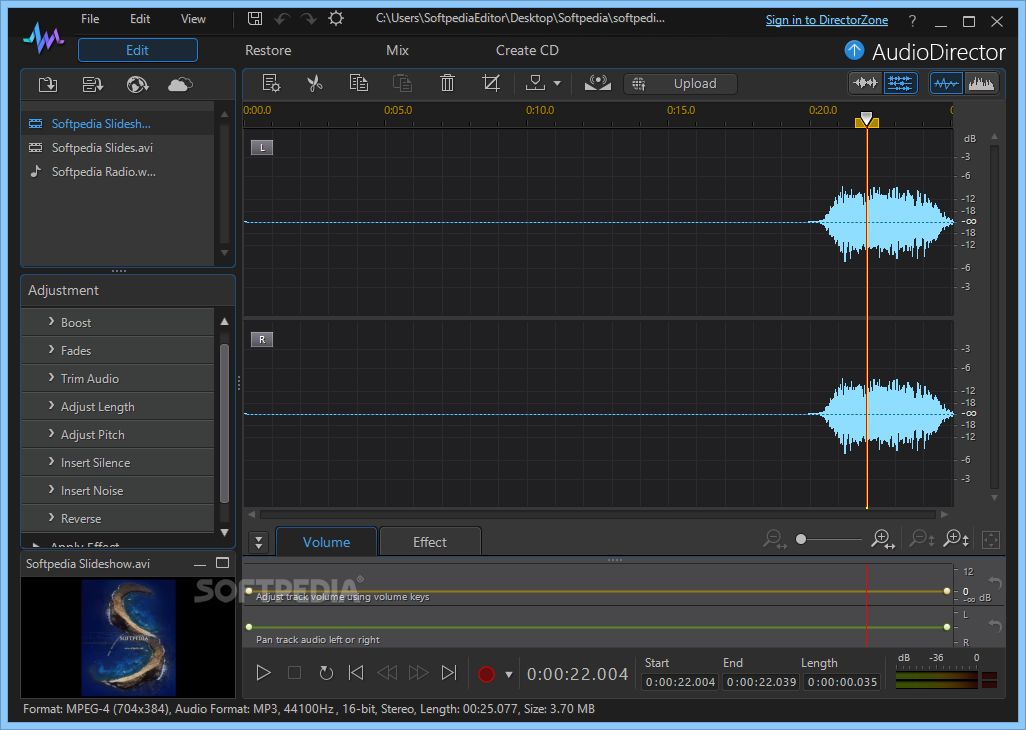
Task: Copy the selection using the Copy icon
Action: 359,83
